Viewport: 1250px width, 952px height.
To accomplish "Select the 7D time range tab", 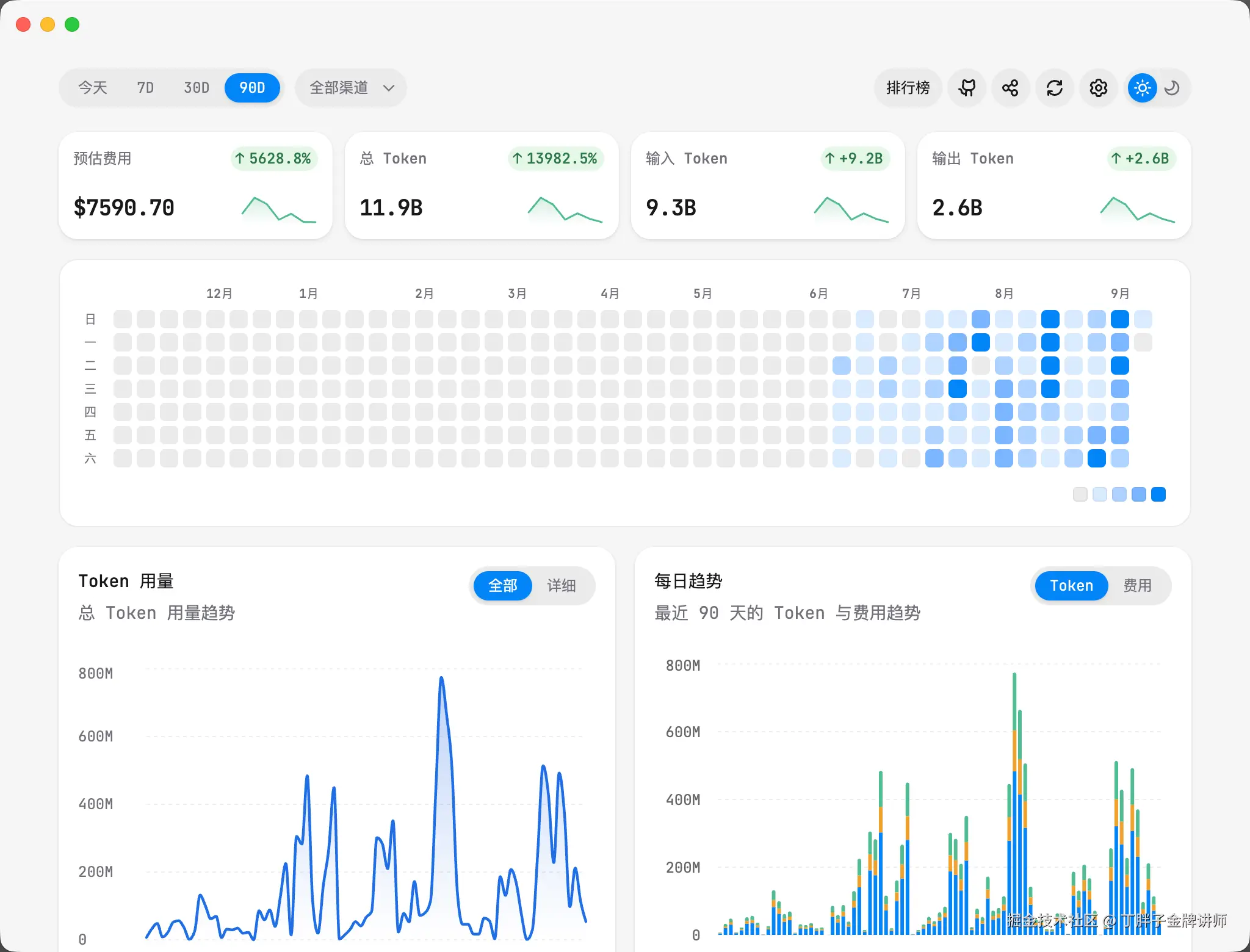I will tap(145, 88).
